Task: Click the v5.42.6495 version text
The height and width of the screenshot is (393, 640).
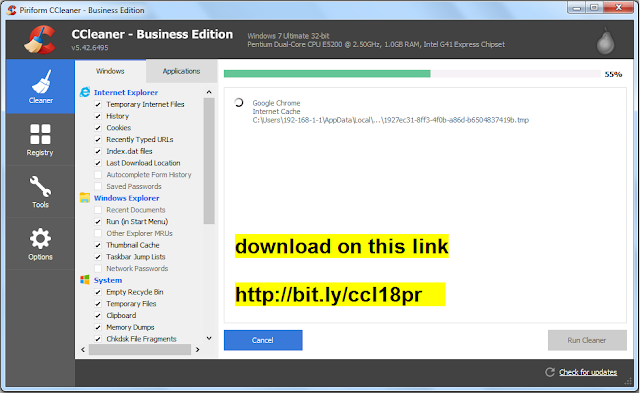Action: tap(90, 48)
